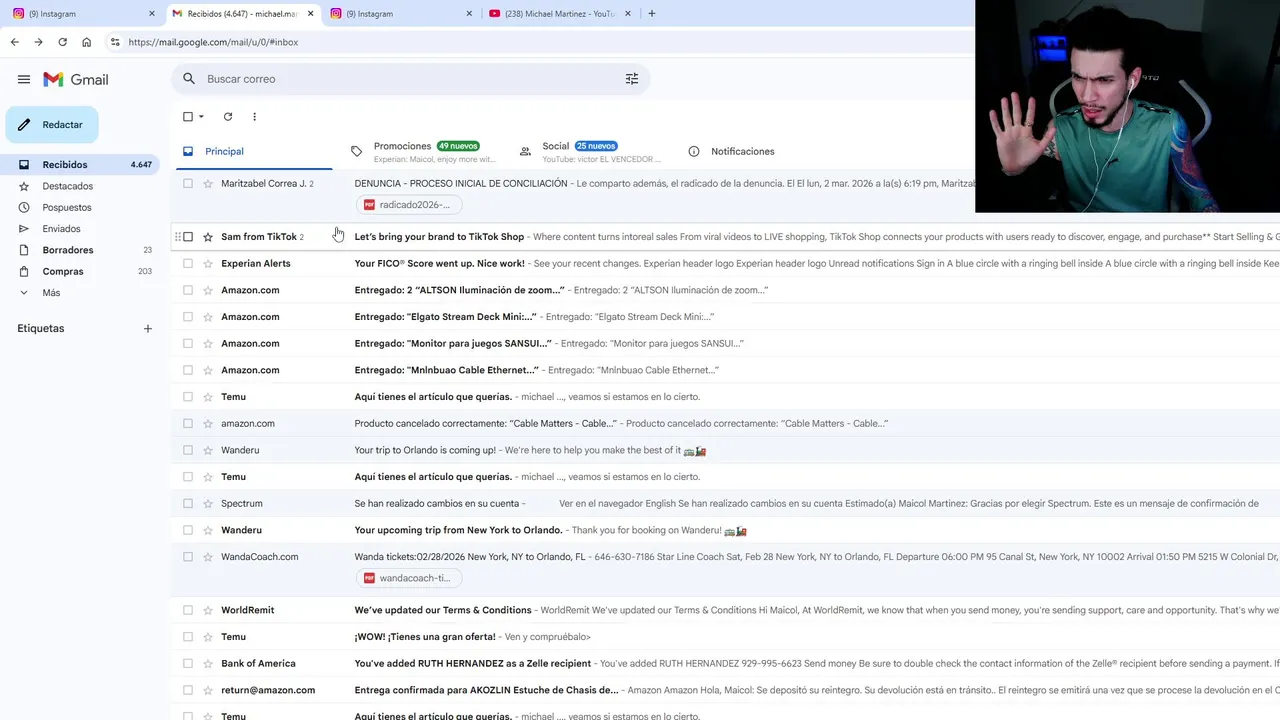Switch to the Principal tab
Image resolution: width=1280 pixels, height=720 pixels.
point(252,152)
